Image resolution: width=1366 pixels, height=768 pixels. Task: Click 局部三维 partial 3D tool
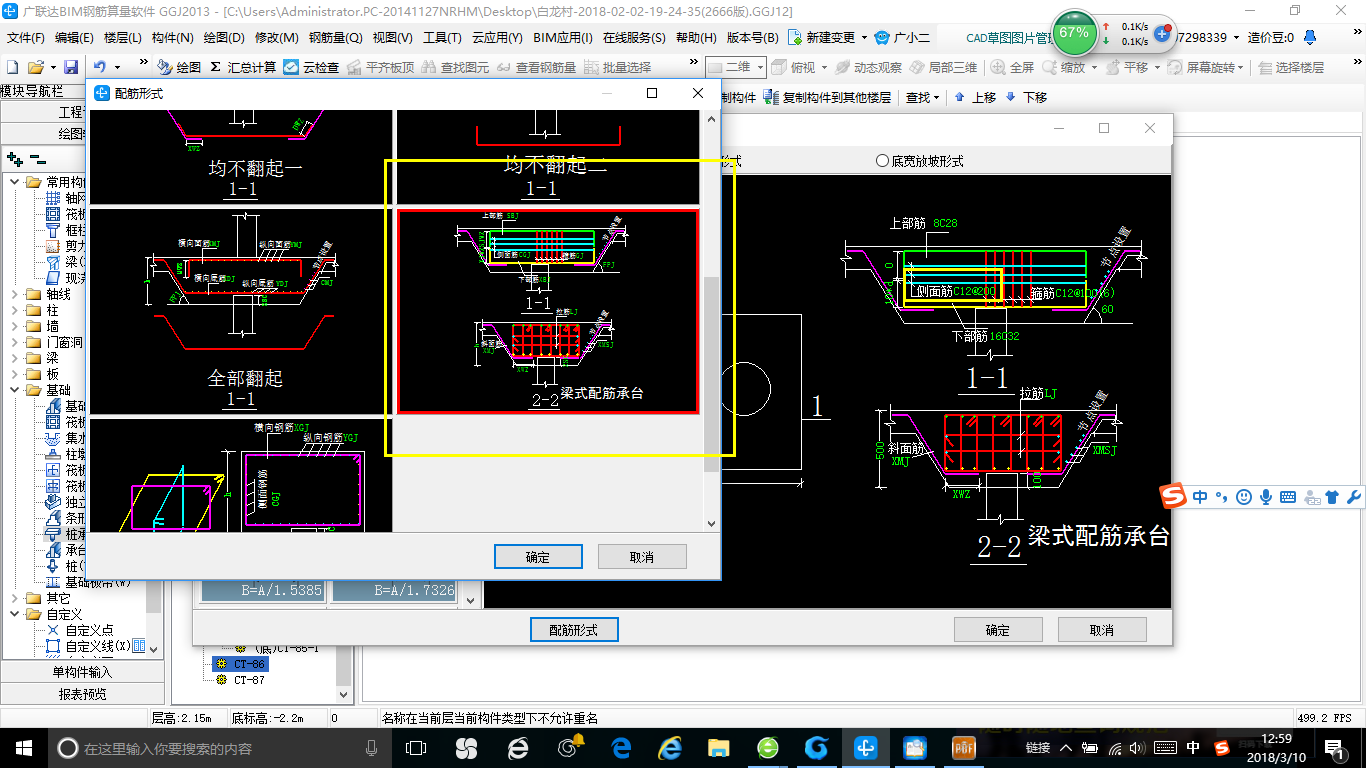point(943,67)
